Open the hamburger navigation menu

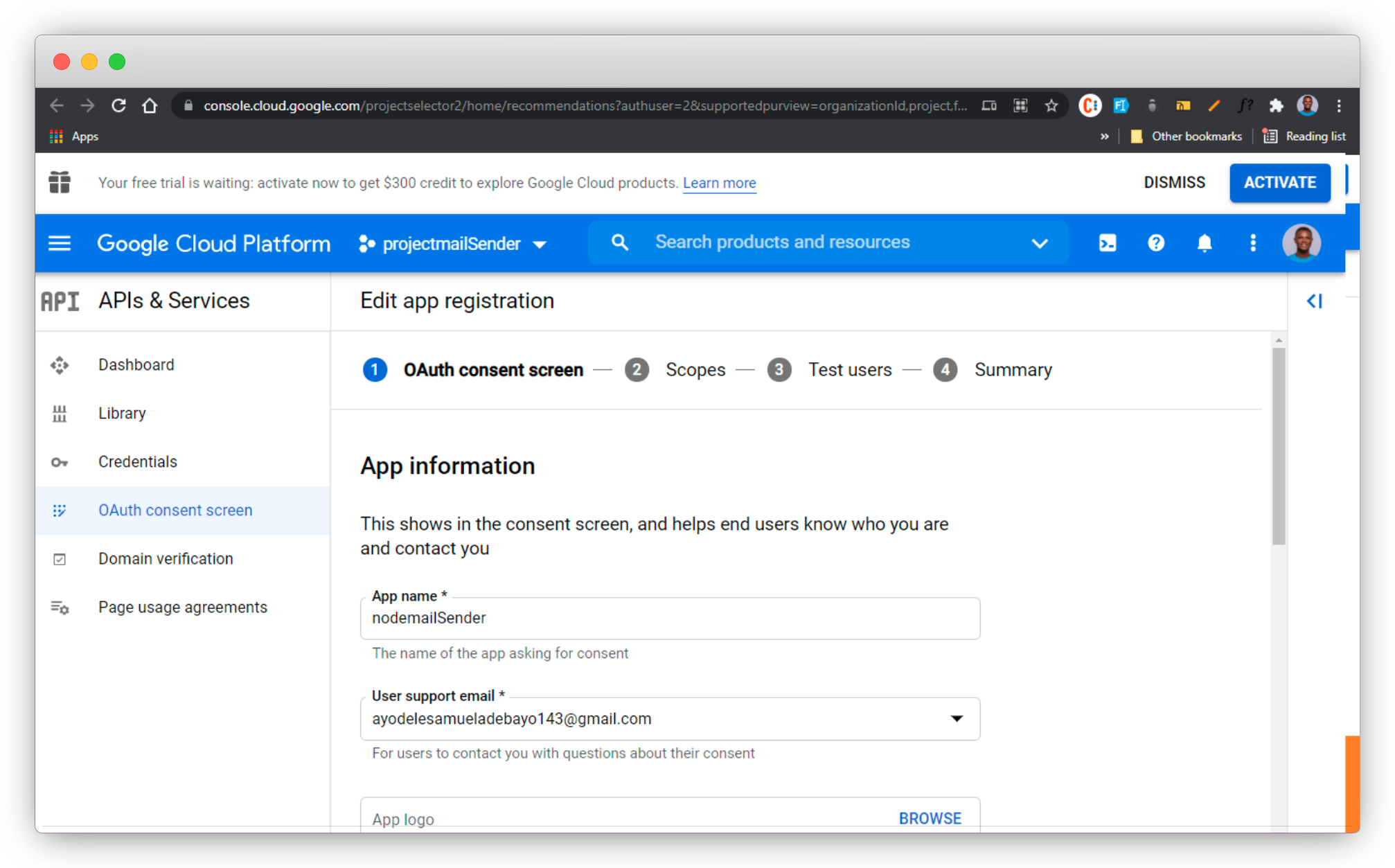(x=60, y=243)
